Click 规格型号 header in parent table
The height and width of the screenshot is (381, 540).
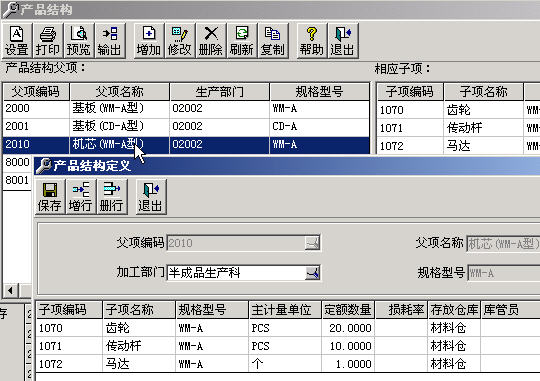tap(320, 92)
